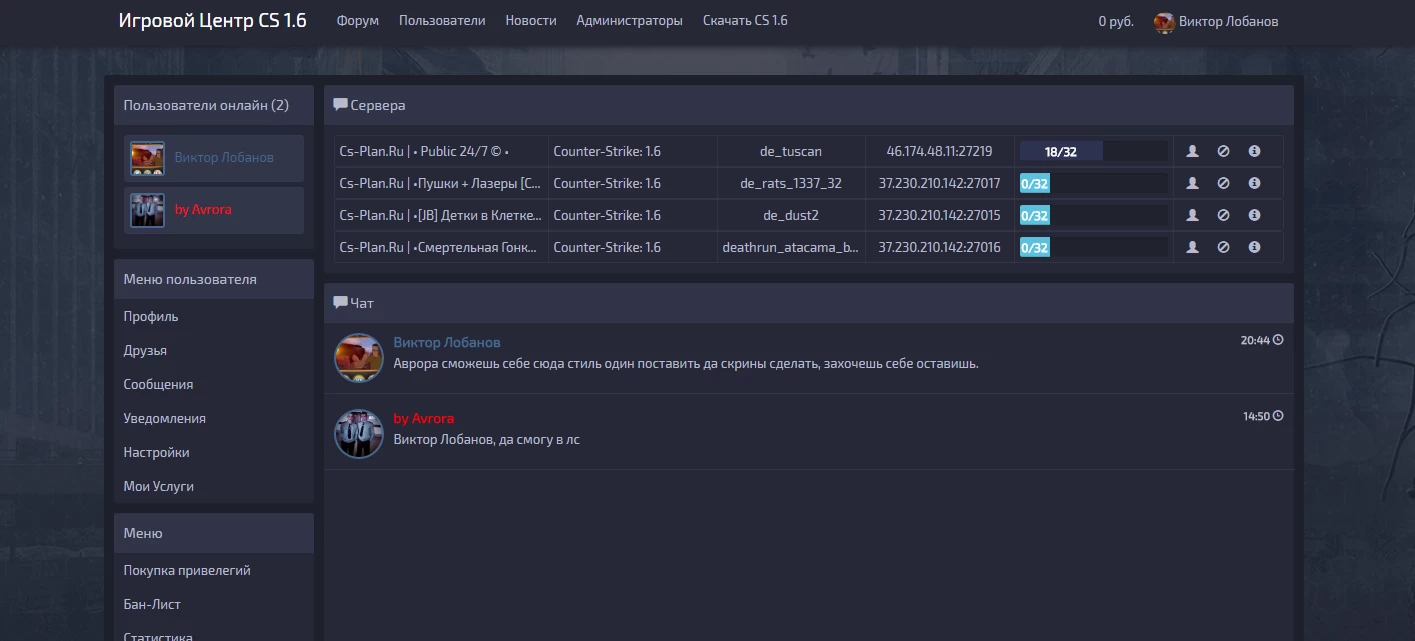The image size is (1415, 641).
Task: Click by Avrora name in online users
Action: click(203, 210)
